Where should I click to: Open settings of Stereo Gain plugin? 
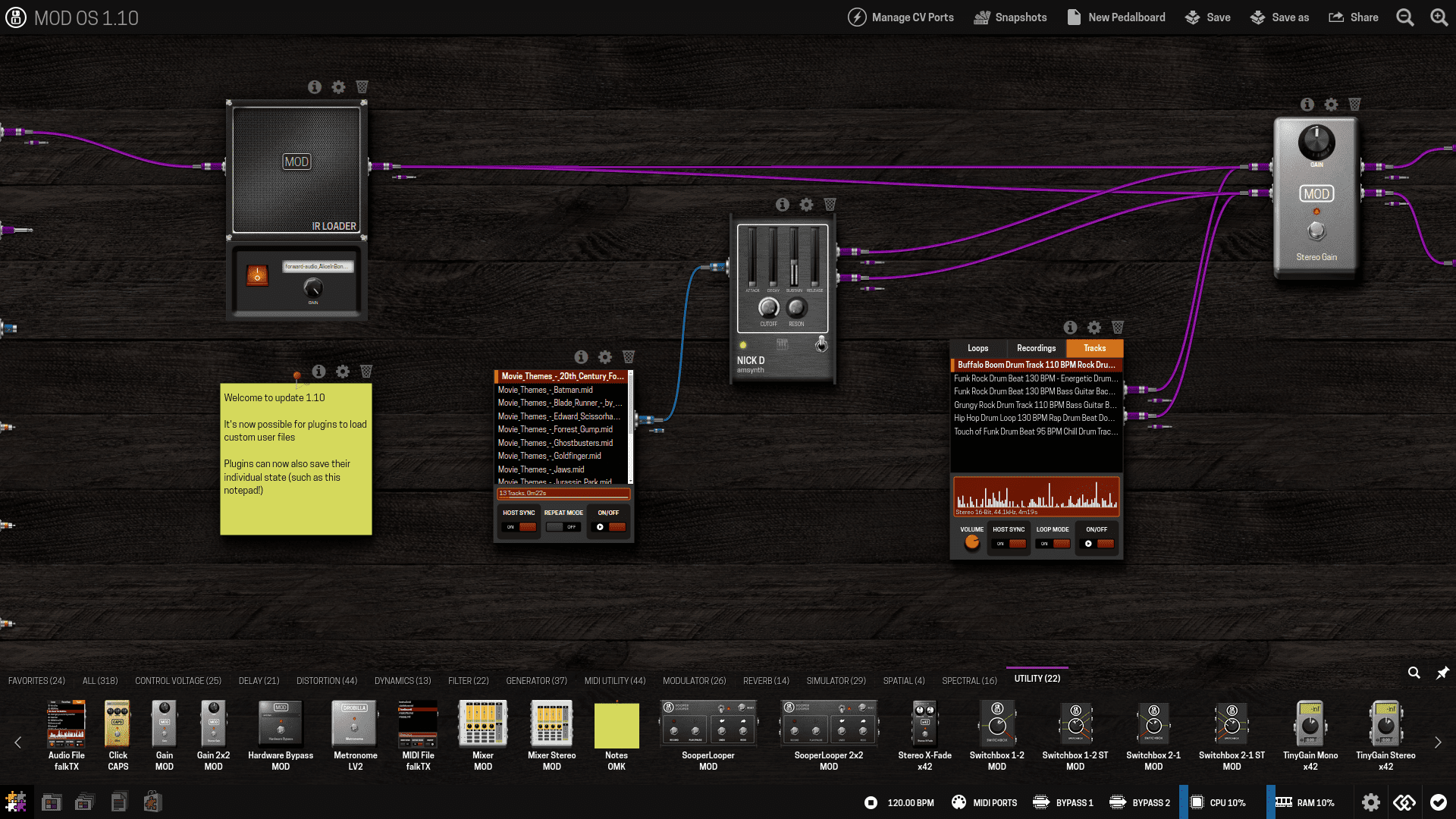coord(1331,105)
